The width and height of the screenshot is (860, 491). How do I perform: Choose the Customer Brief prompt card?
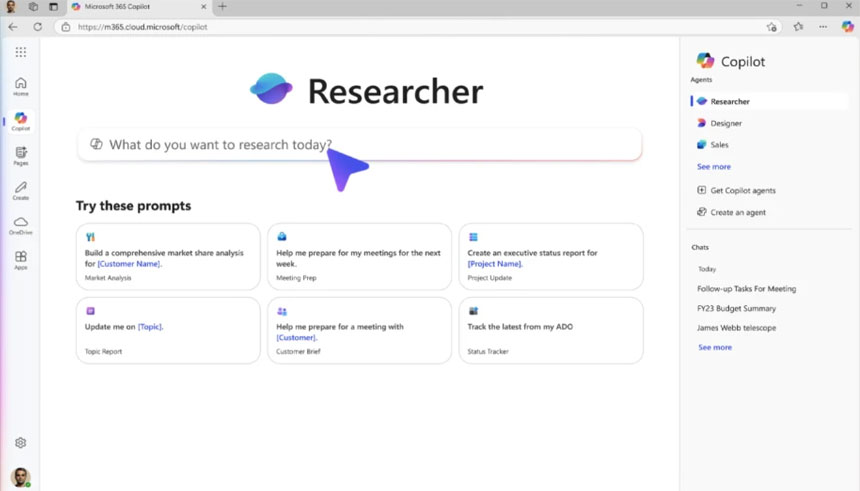point(359,330)
